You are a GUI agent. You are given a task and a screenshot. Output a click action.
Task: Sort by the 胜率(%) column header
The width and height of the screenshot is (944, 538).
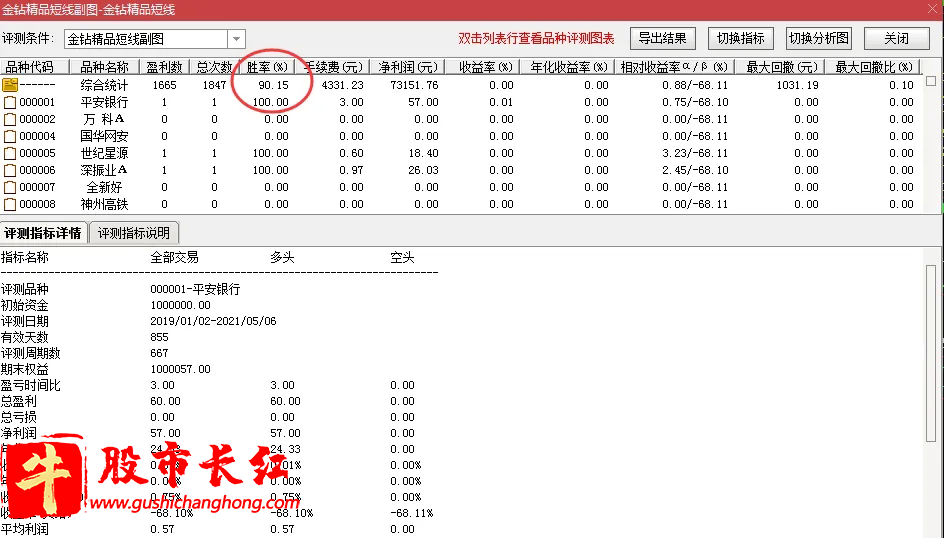(x=267, y=67)
